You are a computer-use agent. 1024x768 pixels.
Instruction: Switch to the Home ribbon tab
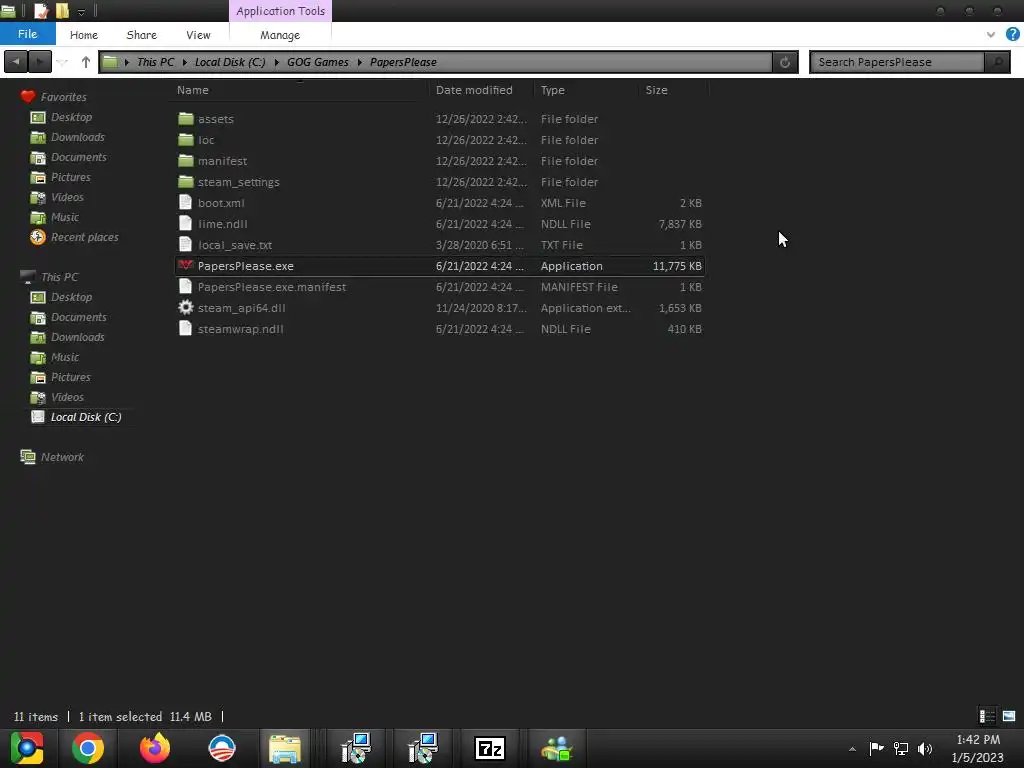[84, 35]
